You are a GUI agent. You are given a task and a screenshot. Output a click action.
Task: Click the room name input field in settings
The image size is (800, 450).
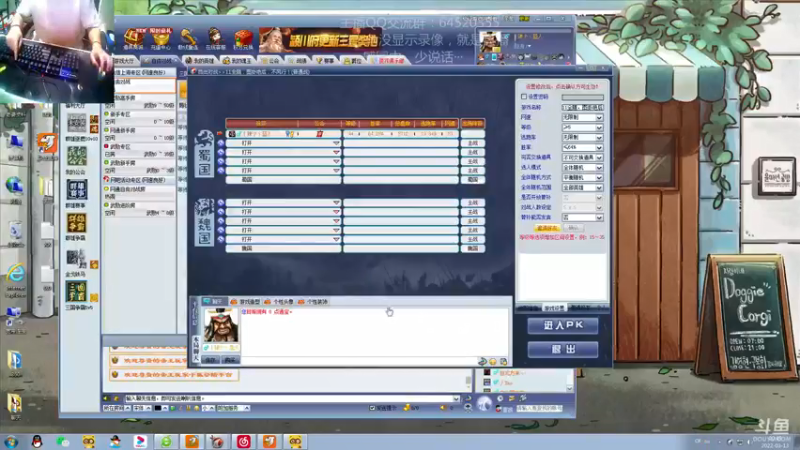(583, 107)
